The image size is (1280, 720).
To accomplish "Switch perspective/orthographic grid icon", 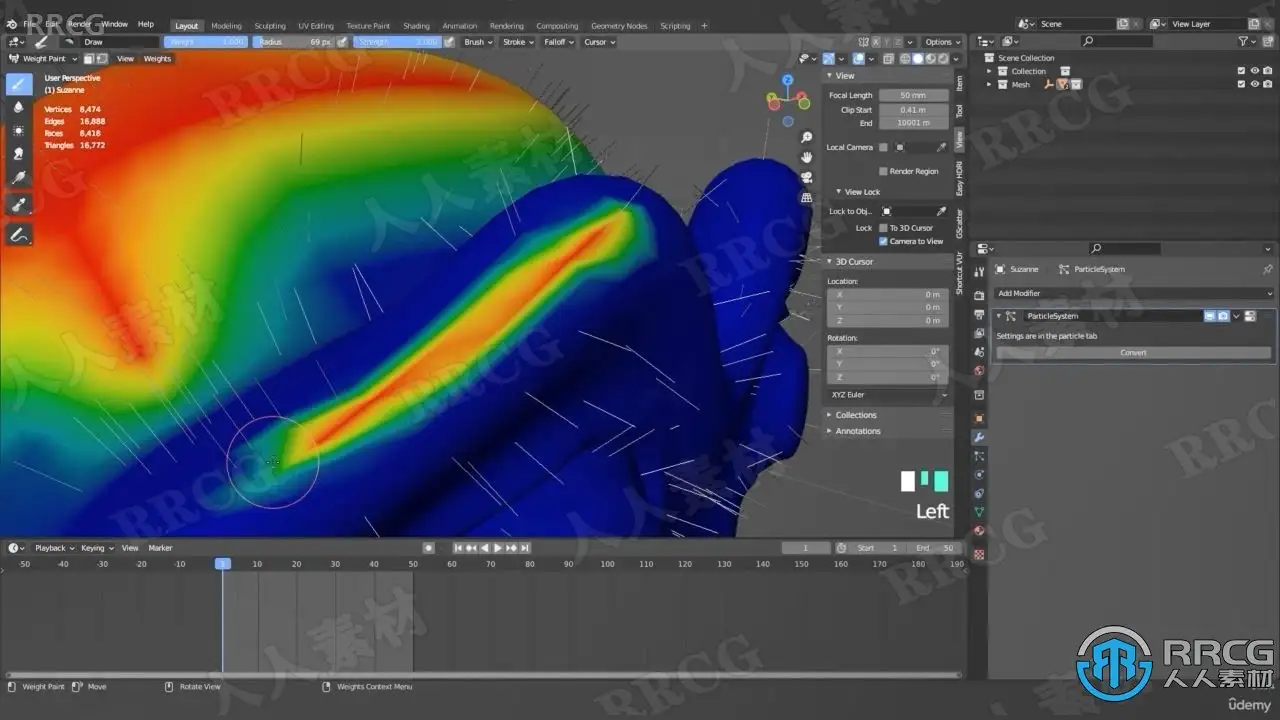I will [807, 198].
